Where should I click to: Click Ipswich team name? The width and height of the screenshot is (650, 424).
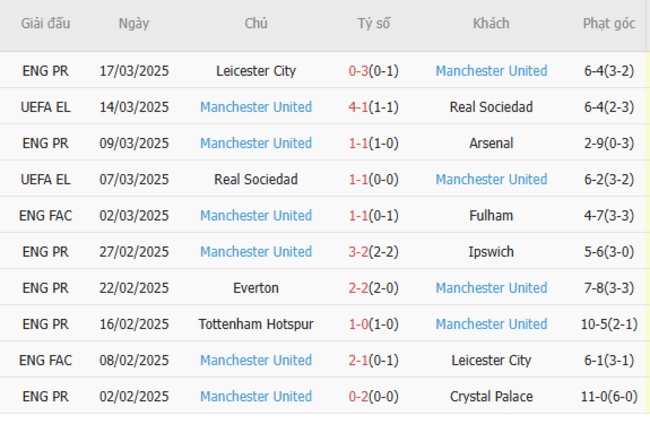(491, 251)
